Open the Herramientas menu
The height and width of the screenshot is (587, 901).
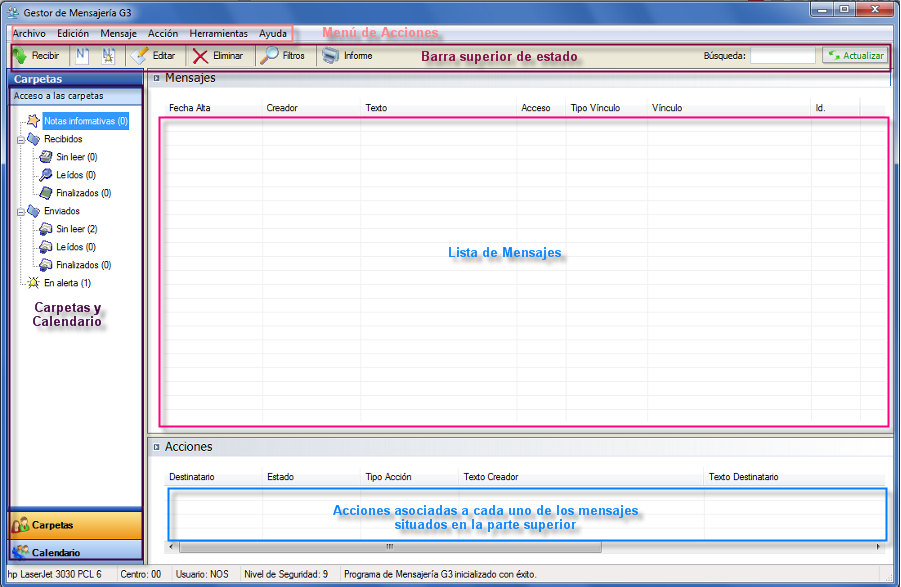click(x=218, y=33)
